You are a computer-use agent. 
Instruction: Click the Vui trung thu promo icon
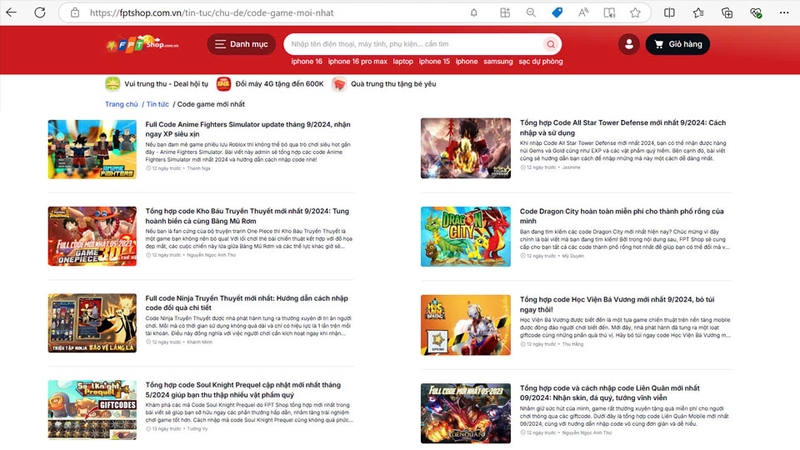click(x=112, y=84)
